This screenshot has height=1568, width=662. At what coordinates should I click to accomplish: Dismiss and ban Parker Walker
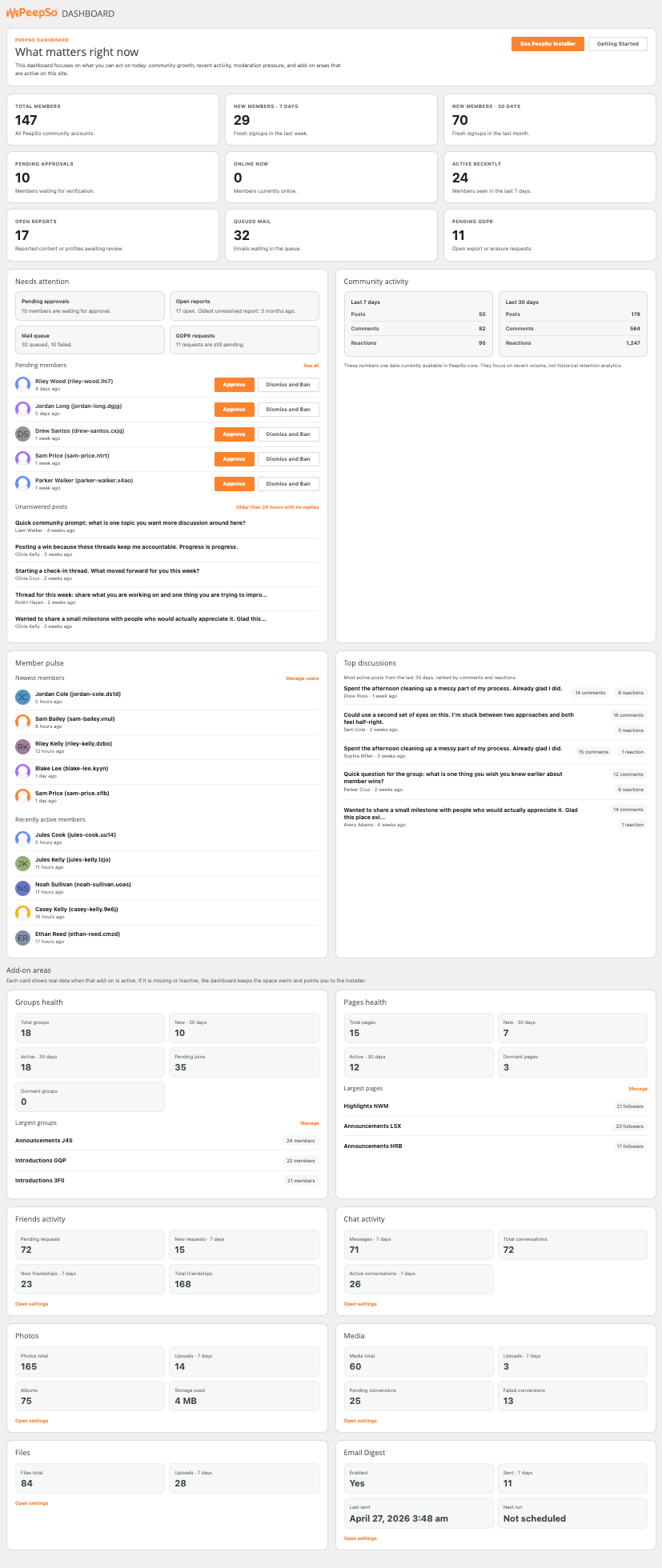coord(287,484)
